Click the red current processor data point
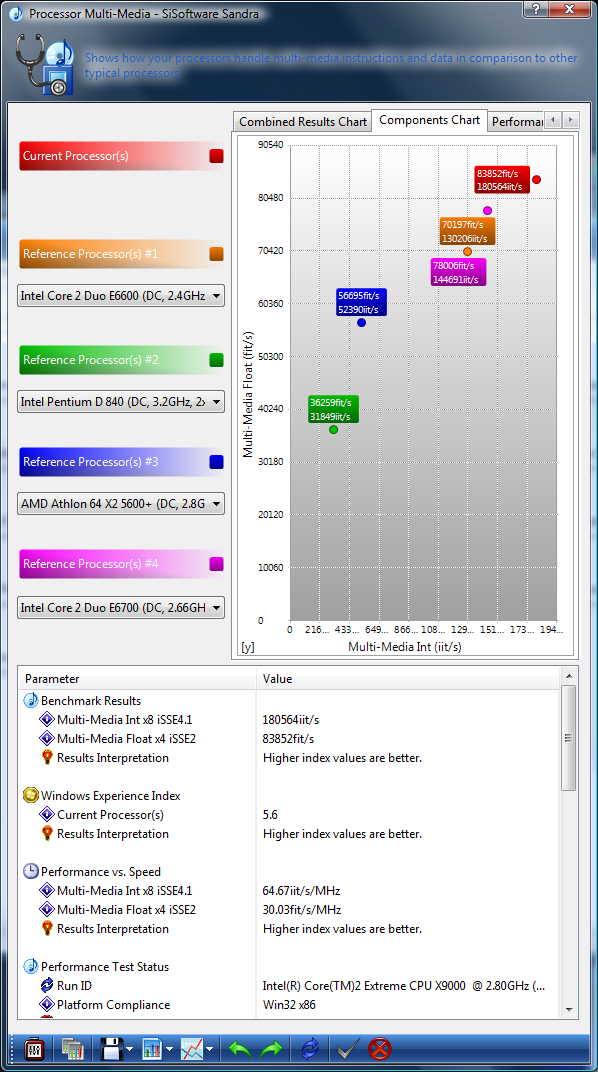The height and width of the screenshot is (1072, 598). 536,180
